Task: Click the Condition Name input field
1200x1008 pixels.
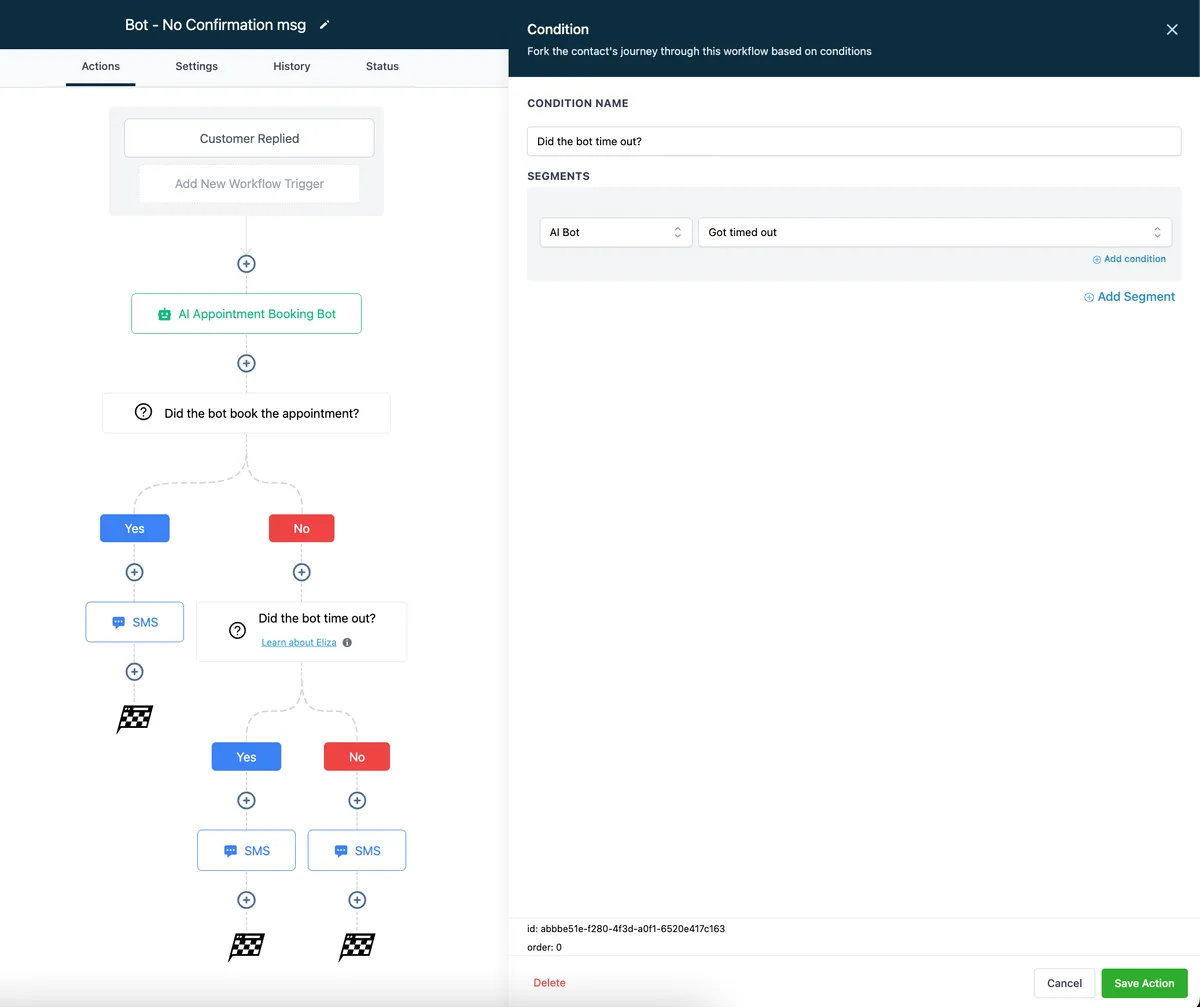Action: [853, 142]
